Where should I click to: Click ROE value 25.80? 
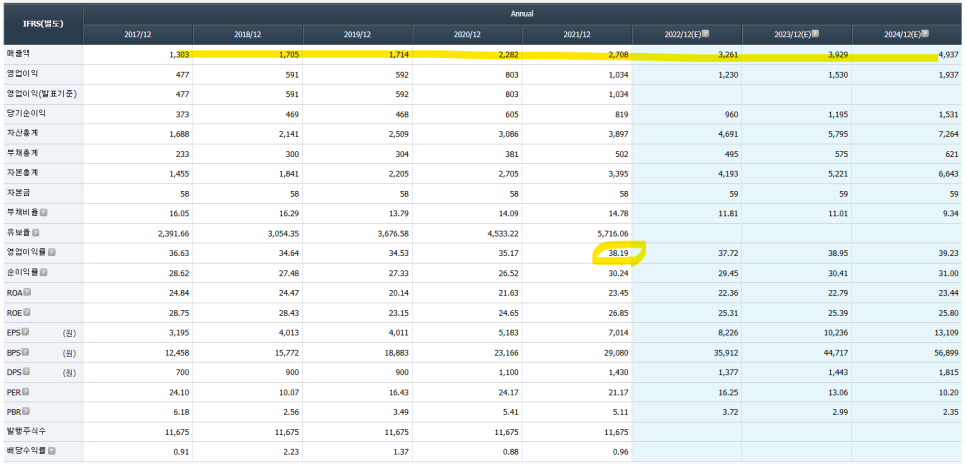(948, 312)
